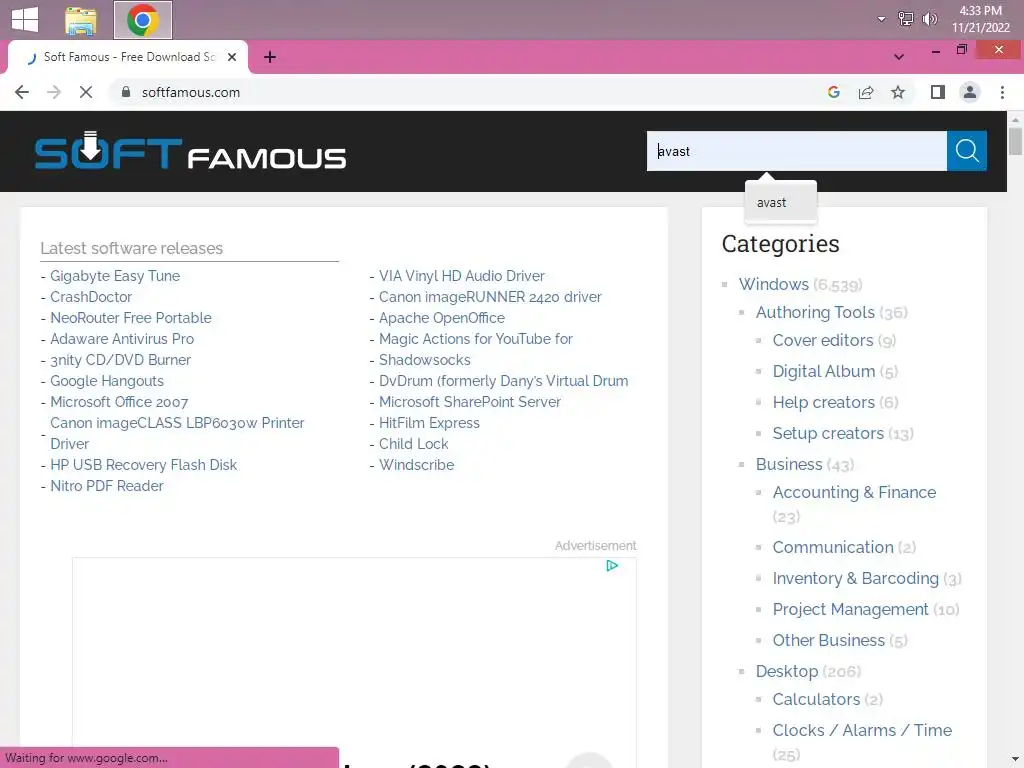Bookmark this tab with the star
This screenshot has height=768, width=1024.
[898, 92]
